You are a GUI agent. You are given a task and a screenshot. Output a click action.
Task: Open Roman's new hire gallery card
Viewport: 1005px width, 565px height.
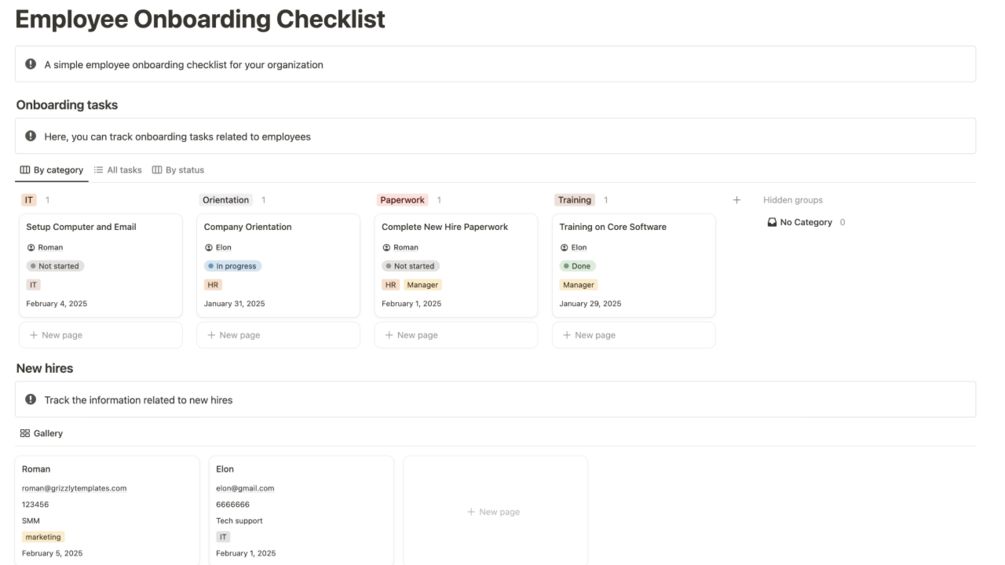[x=107, y=469]
